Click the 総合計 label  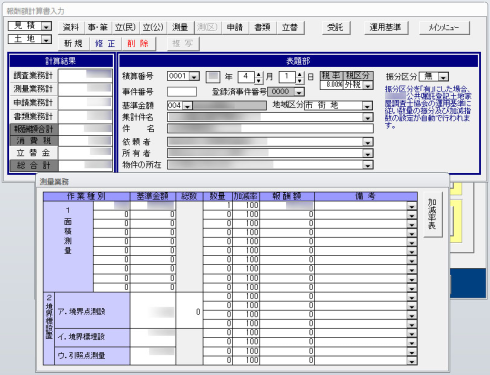click(x=34, y=165)
